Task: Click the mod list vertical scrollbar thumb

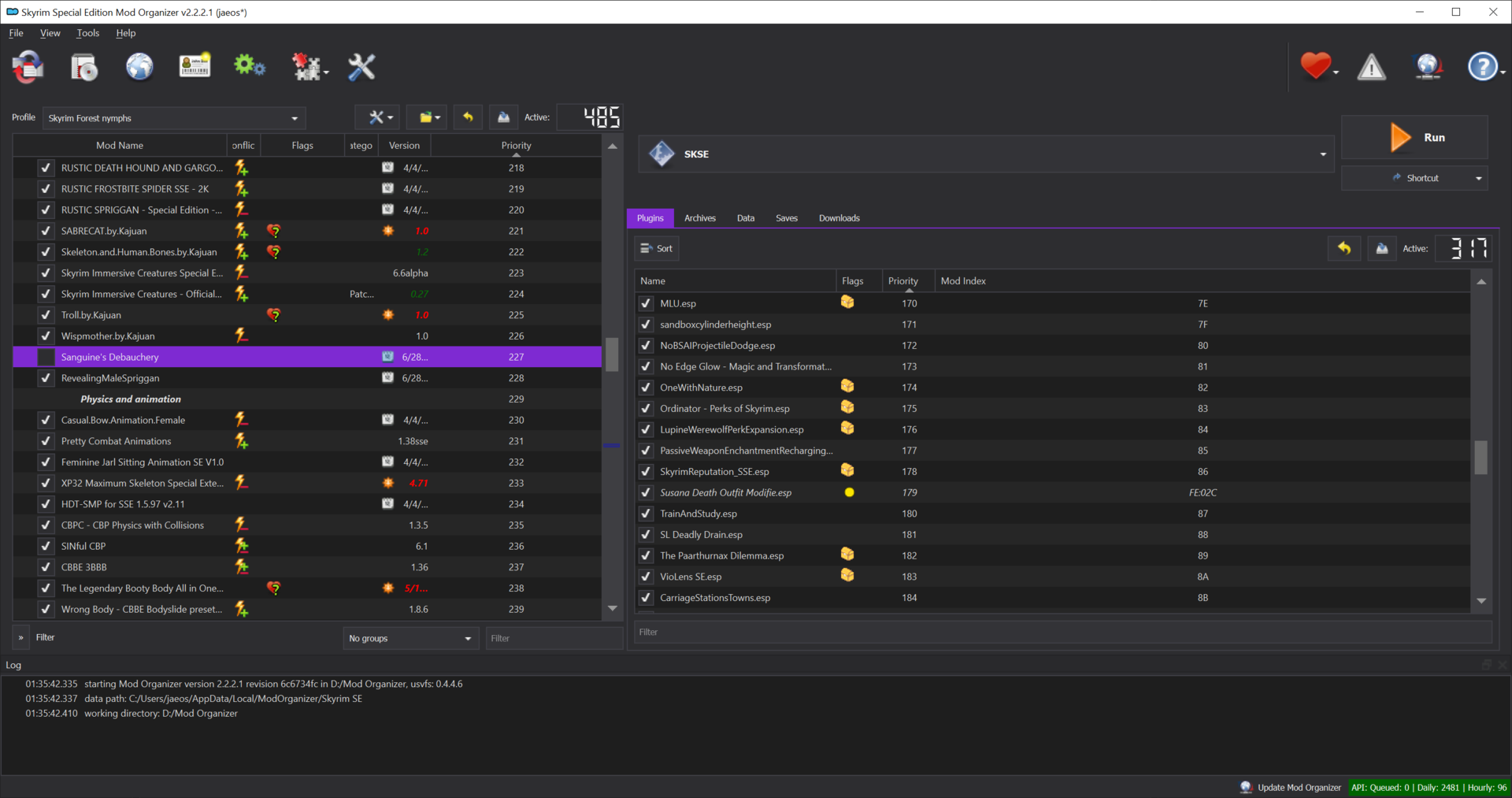Action: click(612, 354)
